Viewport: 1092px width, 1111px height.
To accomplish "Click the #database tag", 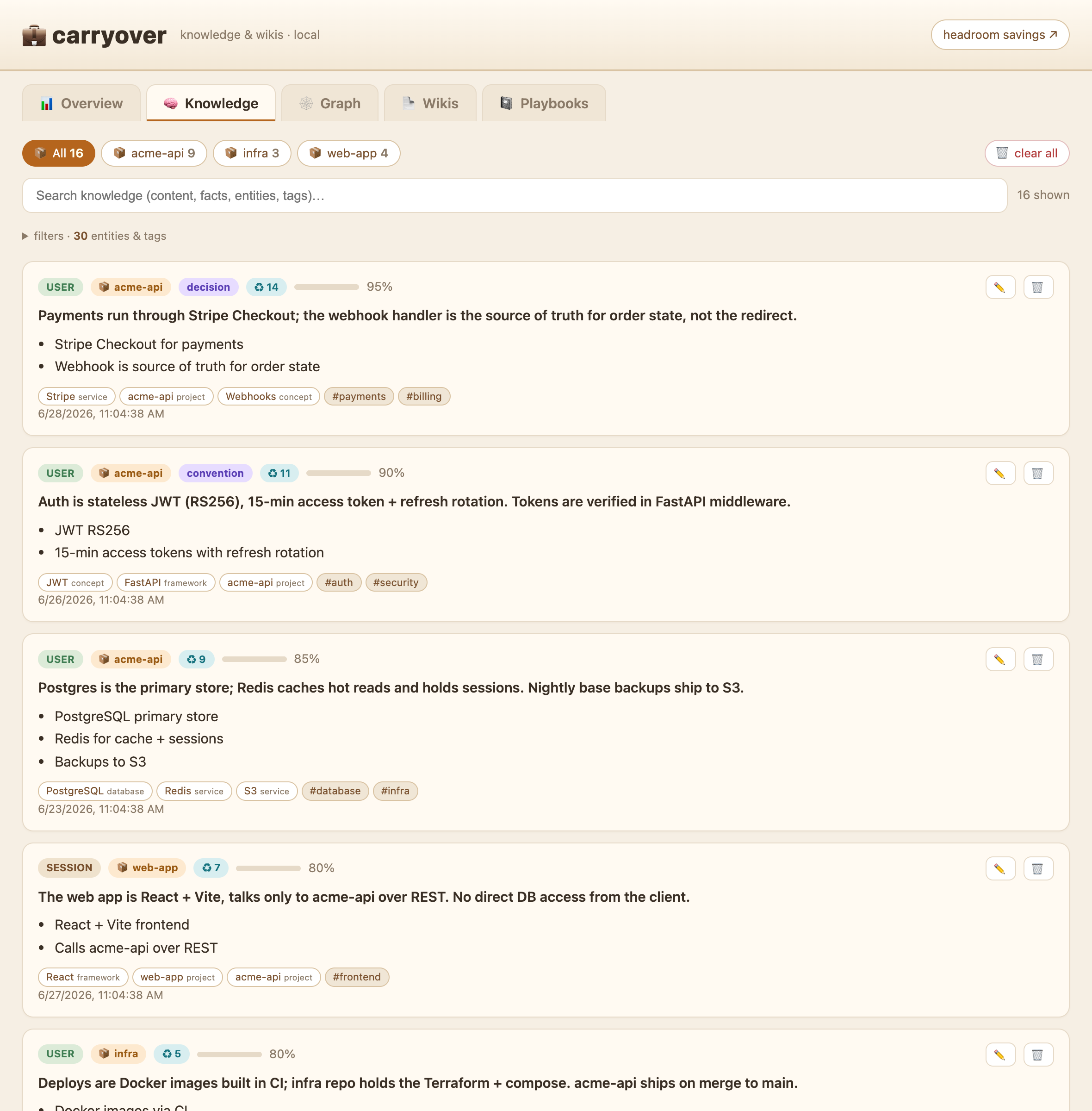I will click(335, 791).
